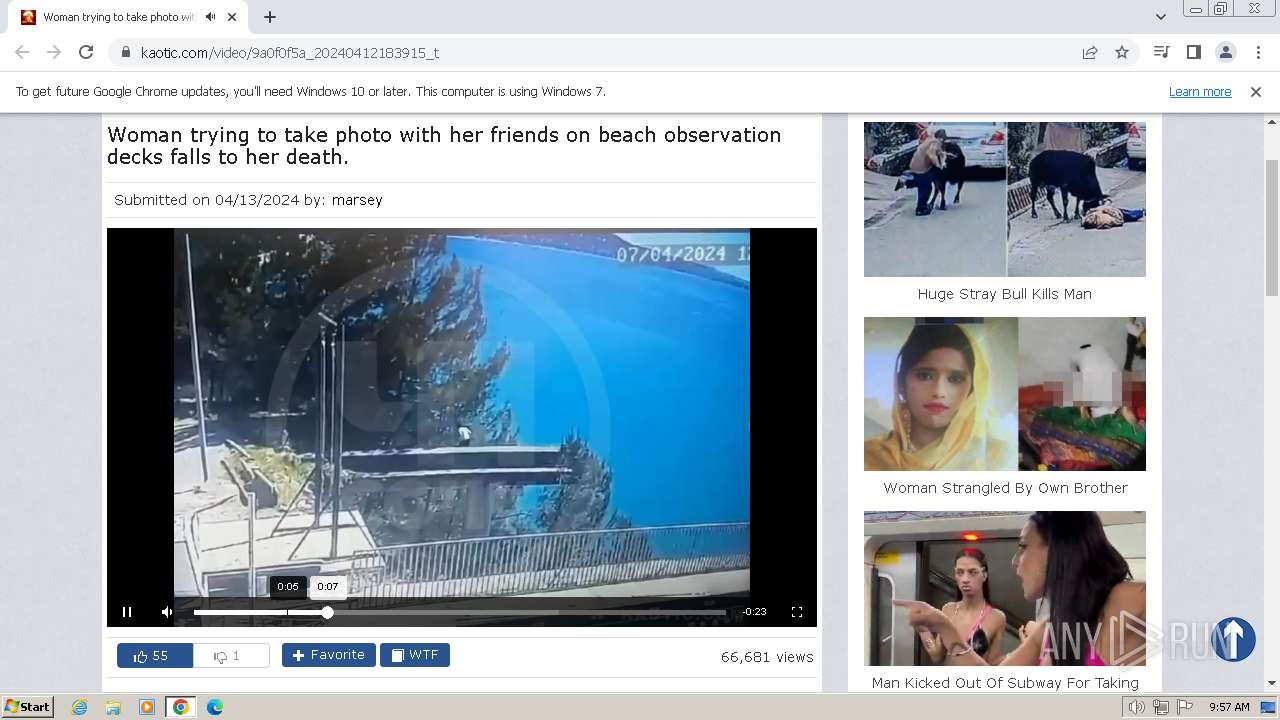Screen dimensions: 1280x720
Task: Bookmark this page with star icon
Action: click(x=1122, y=52)
